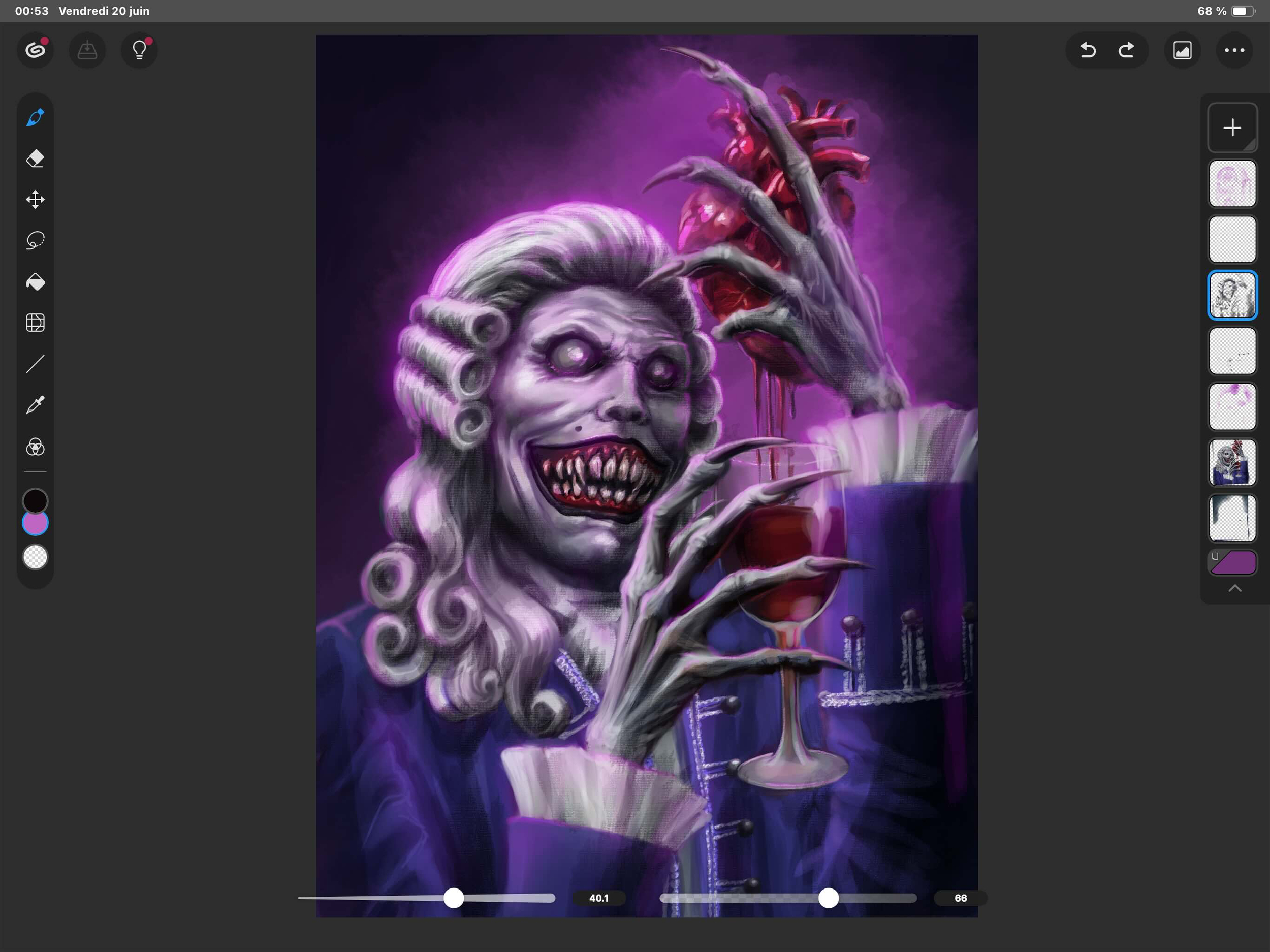Select the Brush tool

pos(35,118)
